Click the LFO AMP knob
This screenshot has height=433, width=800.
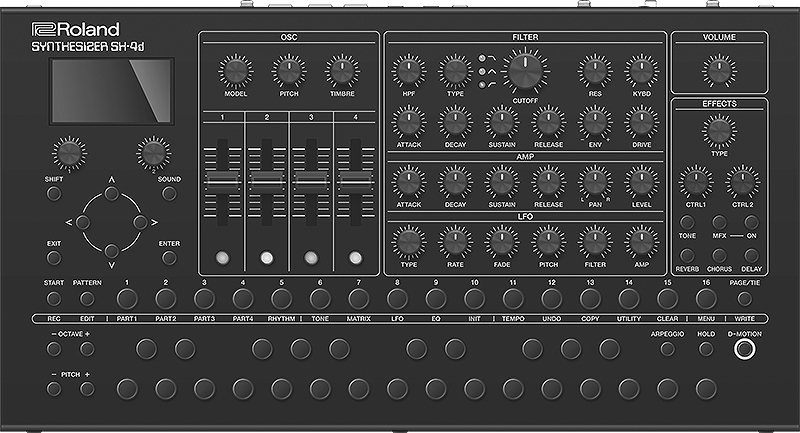pos(642,243)
